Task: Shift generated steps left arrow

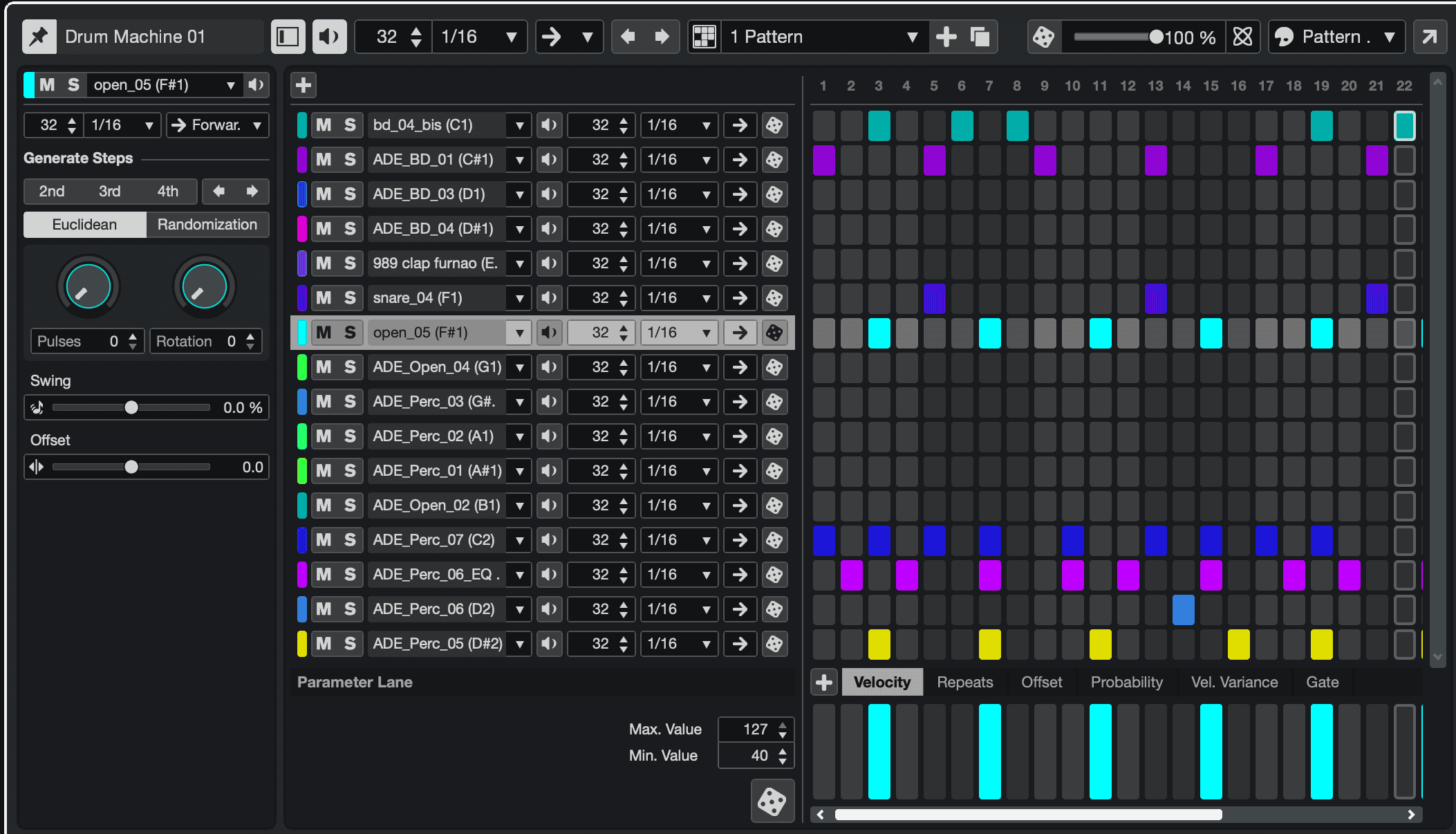Action: 219,192
